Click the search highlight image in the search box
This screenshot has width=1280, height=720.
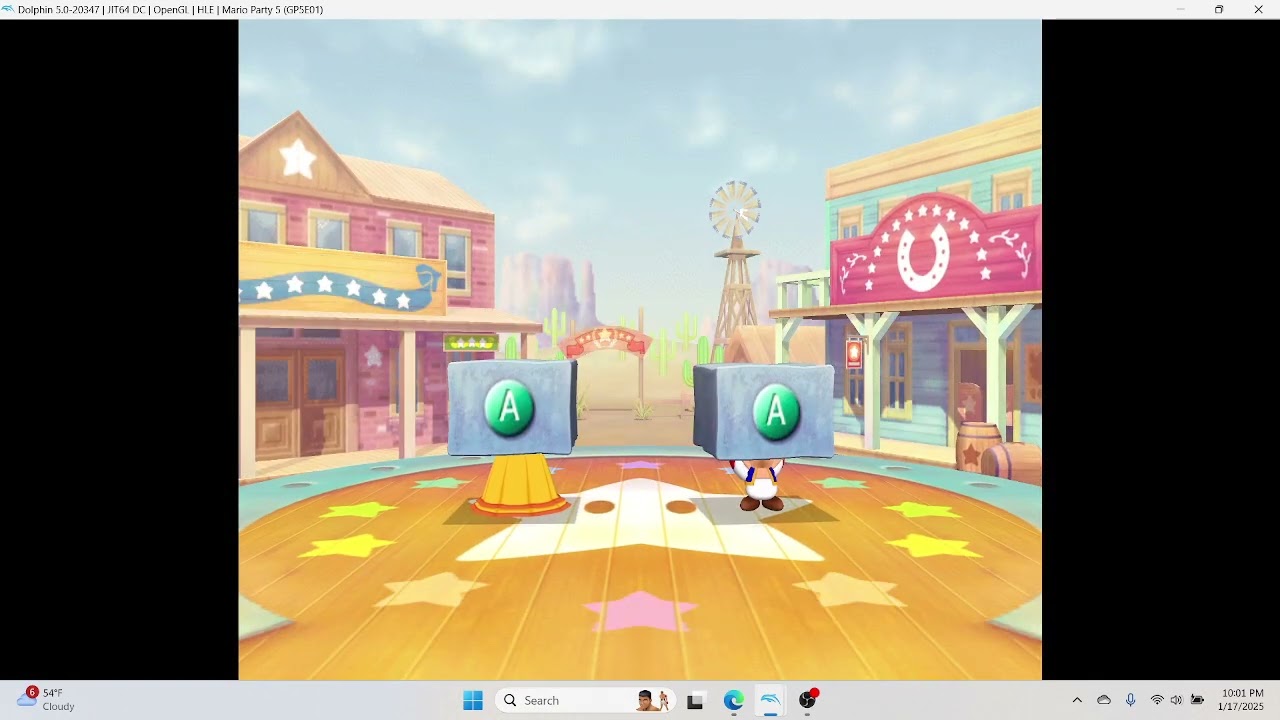point(652,700)
